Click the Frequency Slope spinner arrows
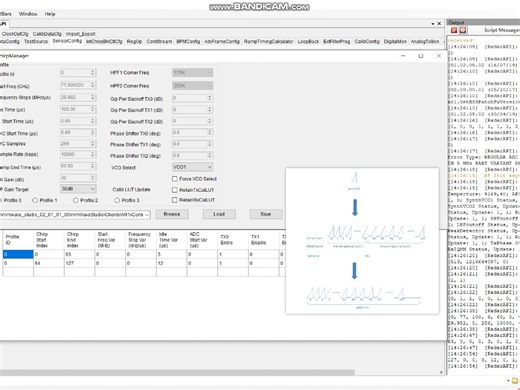The image size is (520, 390). pos(93,97)
